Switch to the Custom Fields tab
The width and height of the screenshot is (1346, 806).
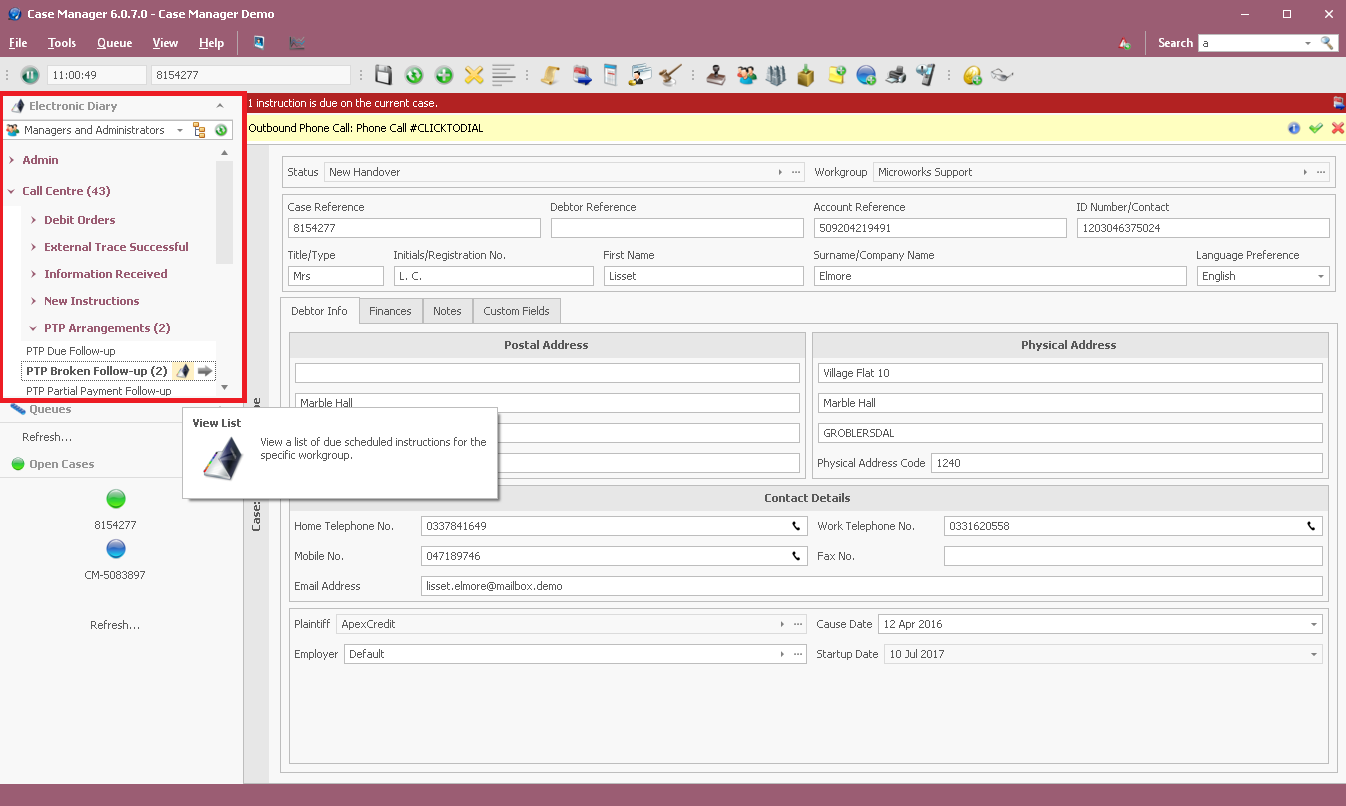coord(516,311)
